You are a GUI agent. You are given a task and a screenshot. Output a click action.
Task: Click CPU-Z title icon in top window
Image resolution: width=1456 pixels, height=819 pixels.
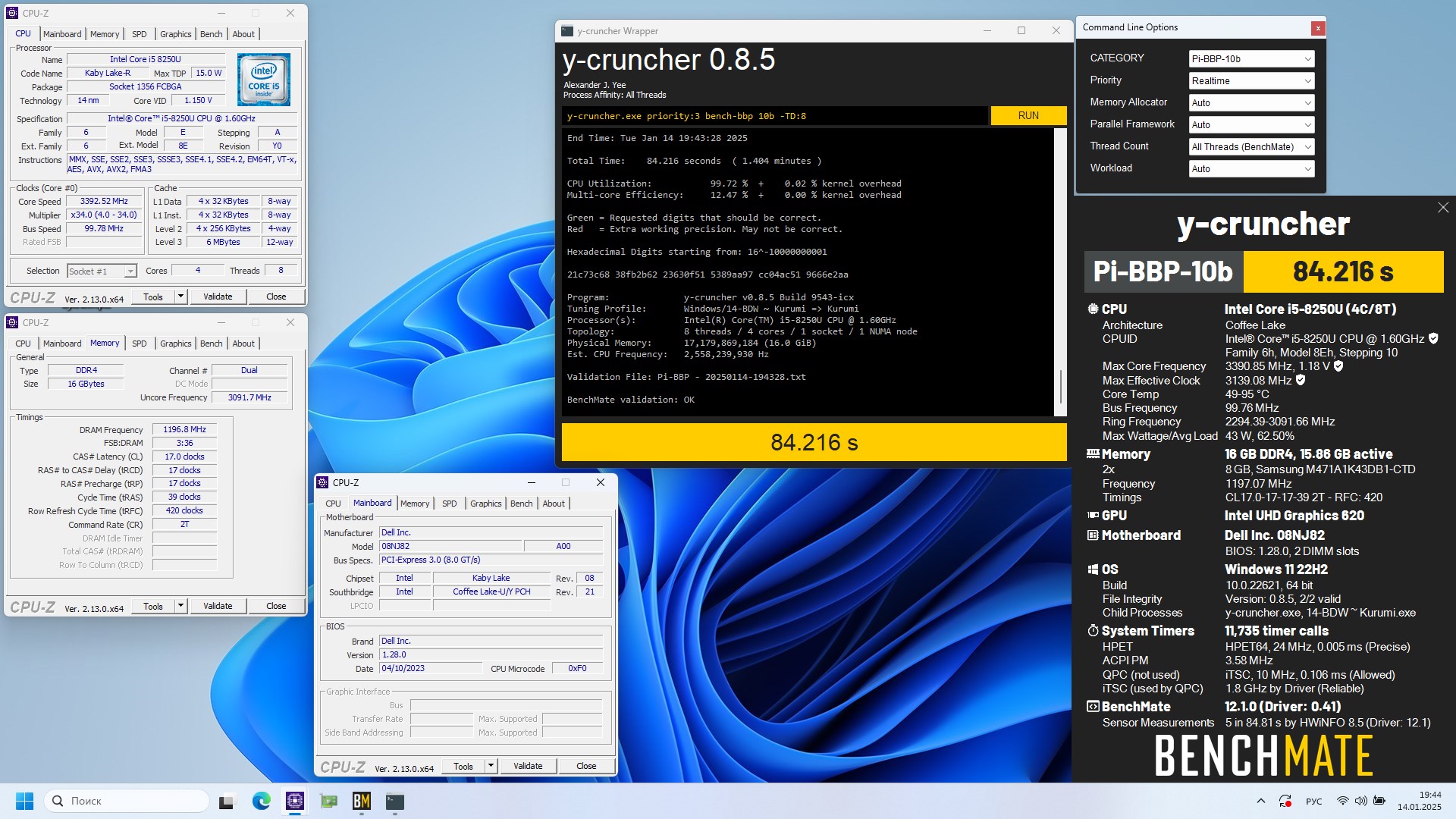pyautogui.click(x=12, y=13)
